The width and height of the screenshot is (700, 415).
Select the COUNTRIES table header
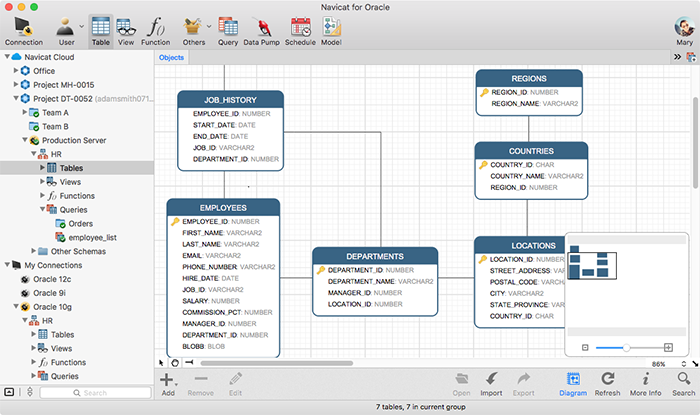pos(531,151)
